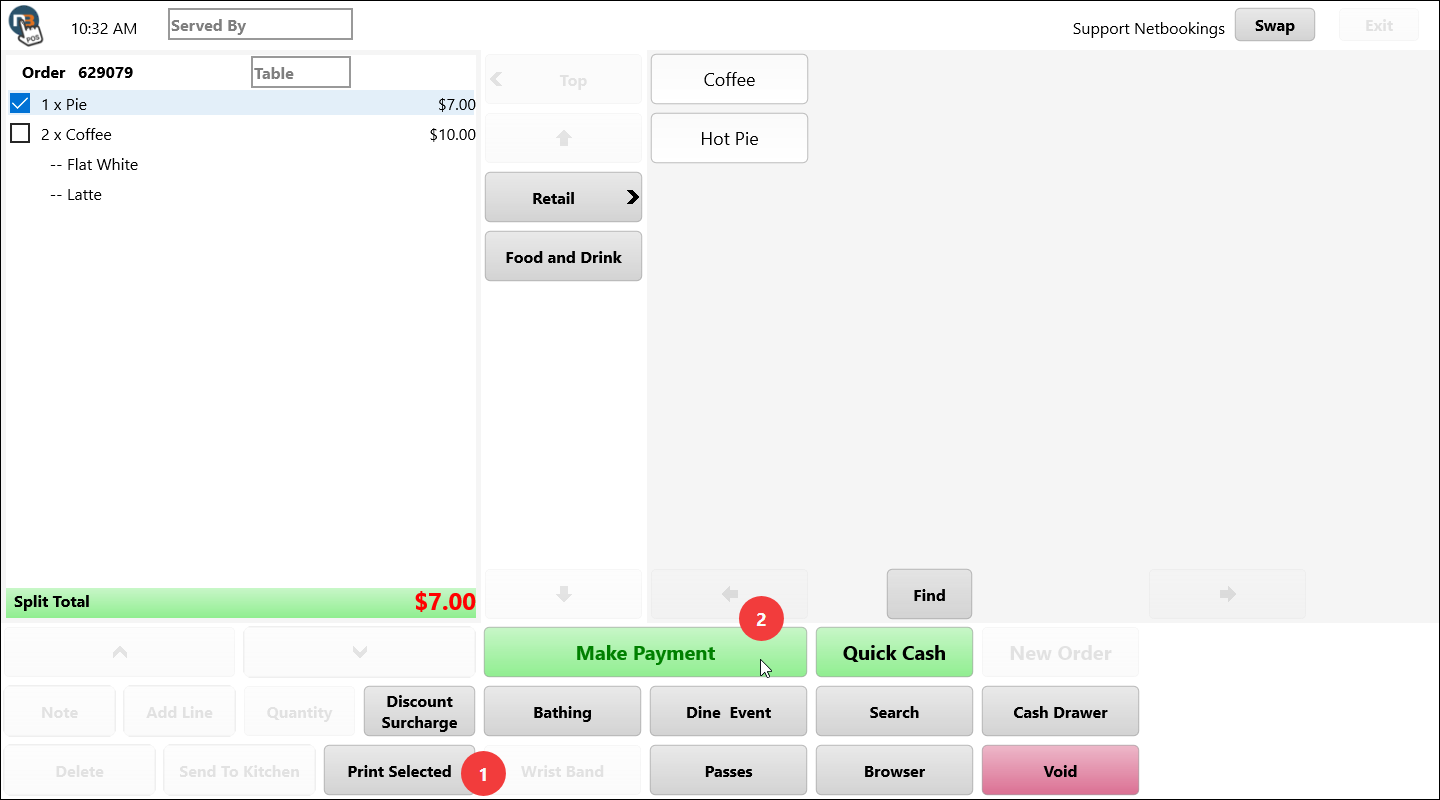Uncheck the 1 x Pie checkbox
This screenshot has height=800, width=1440.
[x=20, y=103]
